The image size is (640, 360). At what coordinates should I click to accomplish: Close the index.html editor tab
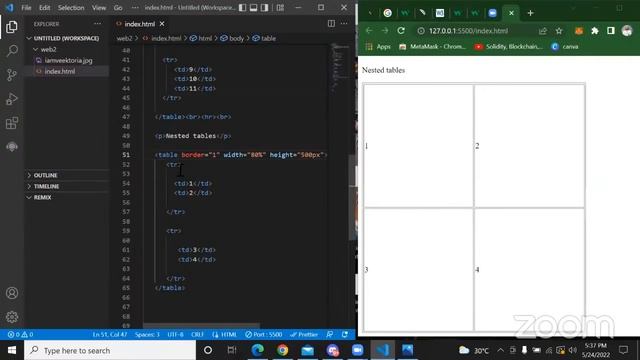162,24
